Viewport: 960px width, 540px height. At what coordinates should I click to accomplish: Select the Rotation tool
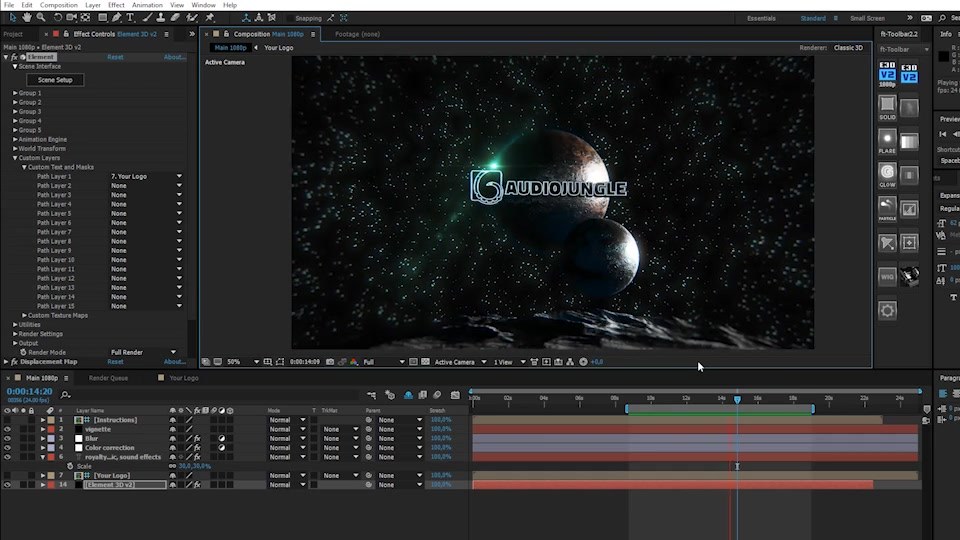pyautogui.click(x=58, y=18)
